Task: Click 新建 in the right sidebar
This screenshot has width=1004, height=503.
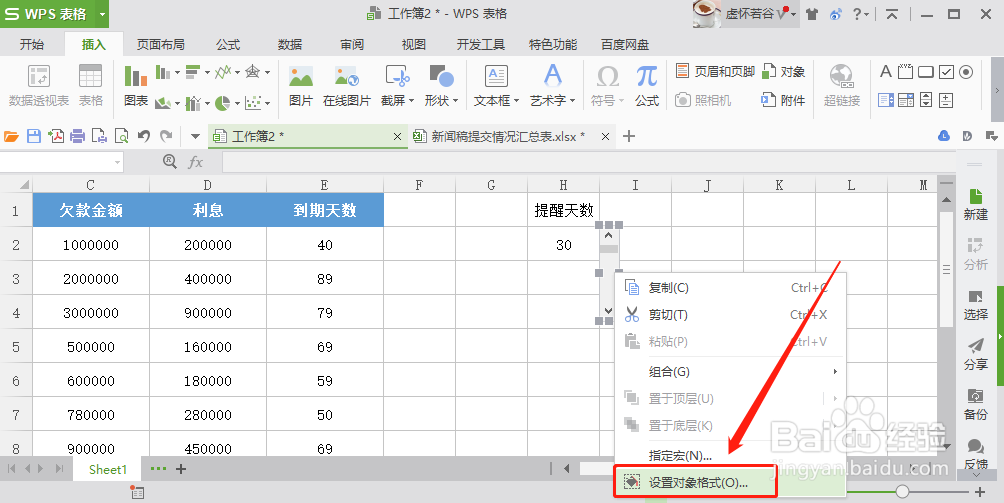Action: point(975,205)
